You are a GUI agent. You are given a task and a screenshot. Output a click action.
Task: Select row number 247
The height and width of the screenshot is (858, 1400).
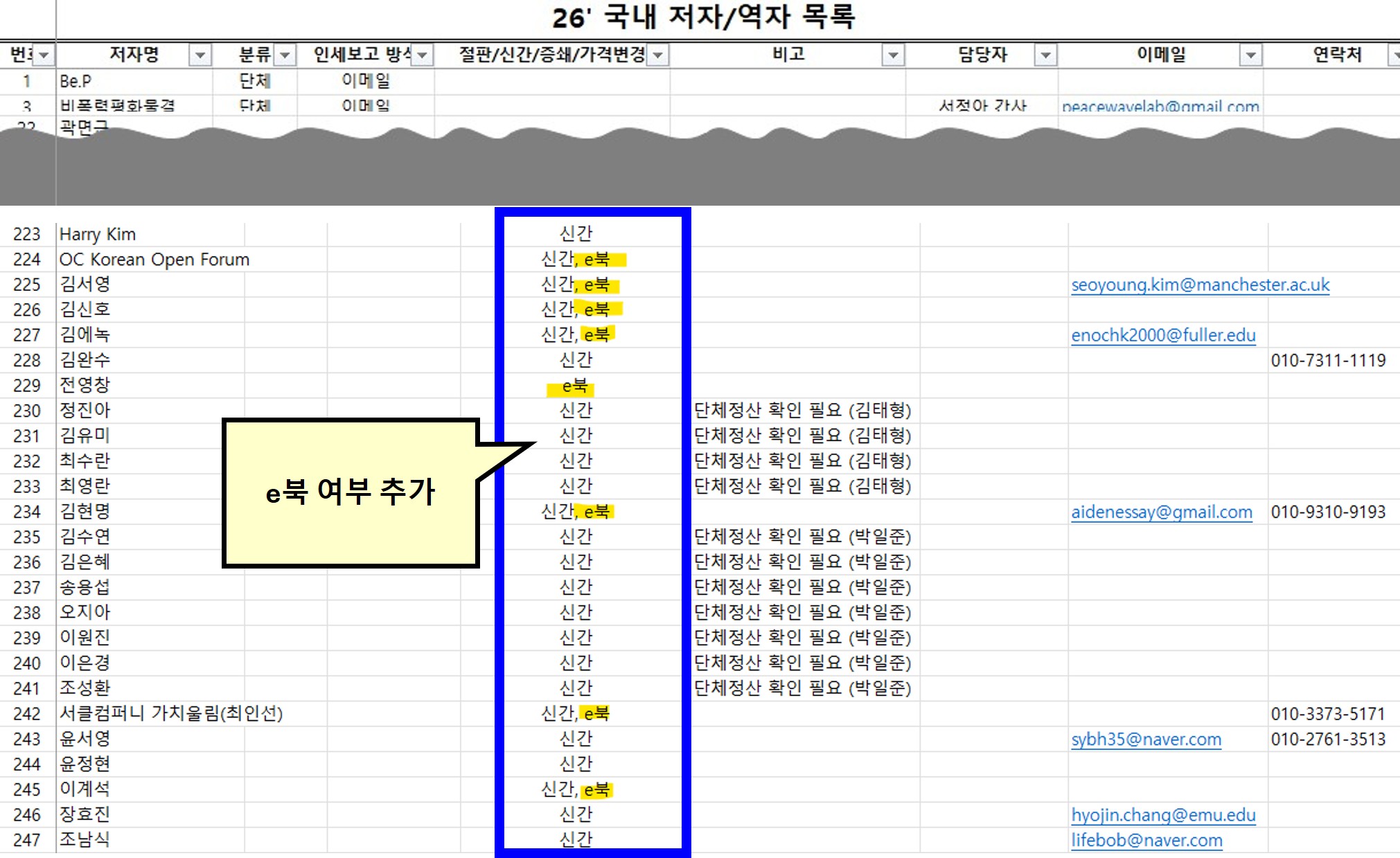(27, 840)
